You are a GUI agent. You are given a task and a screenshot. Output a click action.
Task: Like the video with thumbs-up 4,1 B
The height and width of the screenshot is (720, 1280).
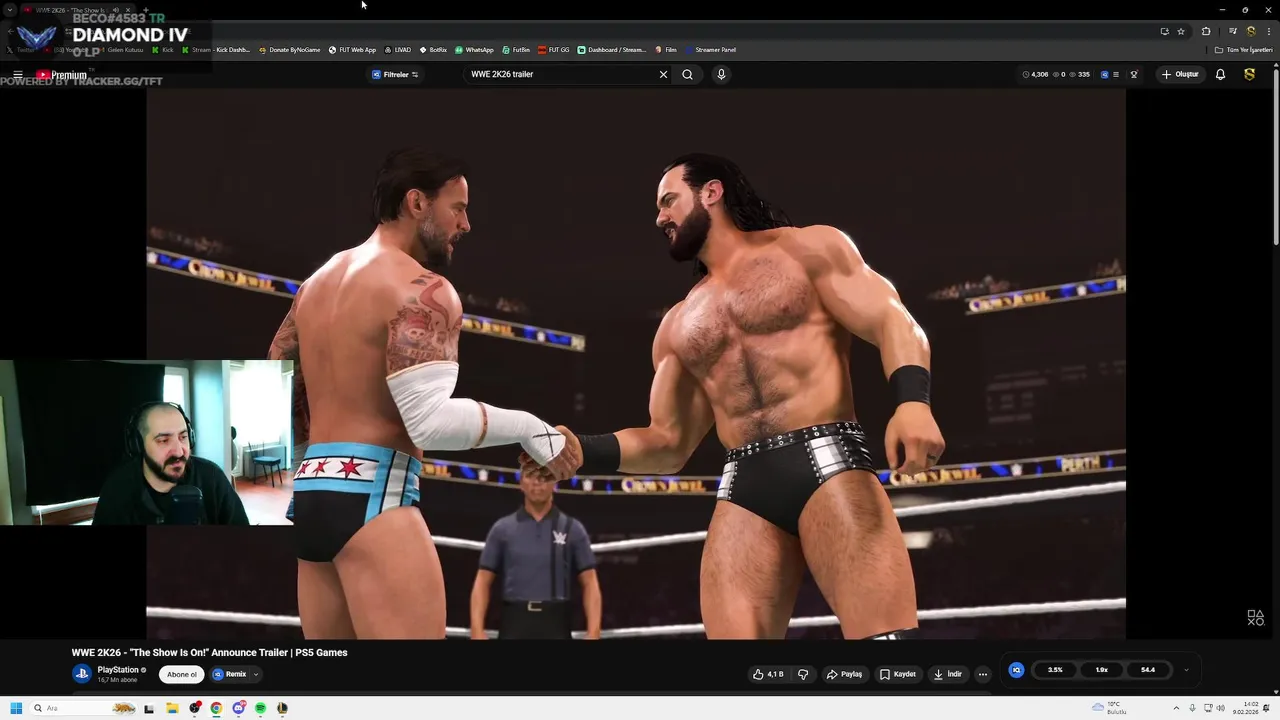(768, 674)
